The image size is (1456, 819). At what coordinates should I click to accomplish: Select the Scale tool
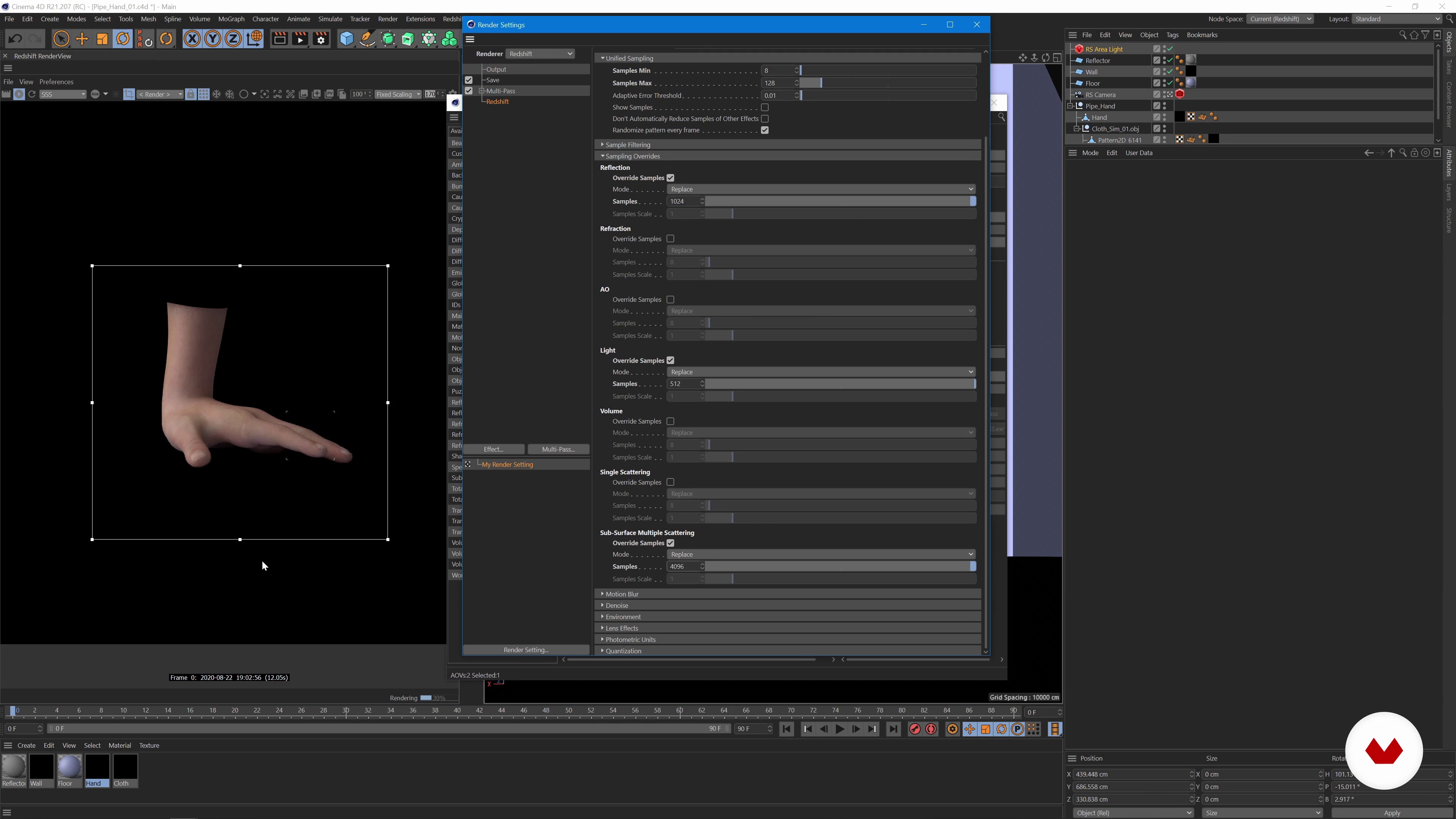[102, 39]
